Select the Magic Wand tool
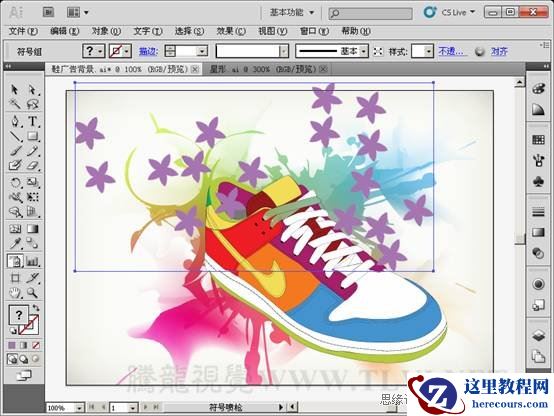Image resolution: width=554 pixels, height=416 pixels. (14, 104)
